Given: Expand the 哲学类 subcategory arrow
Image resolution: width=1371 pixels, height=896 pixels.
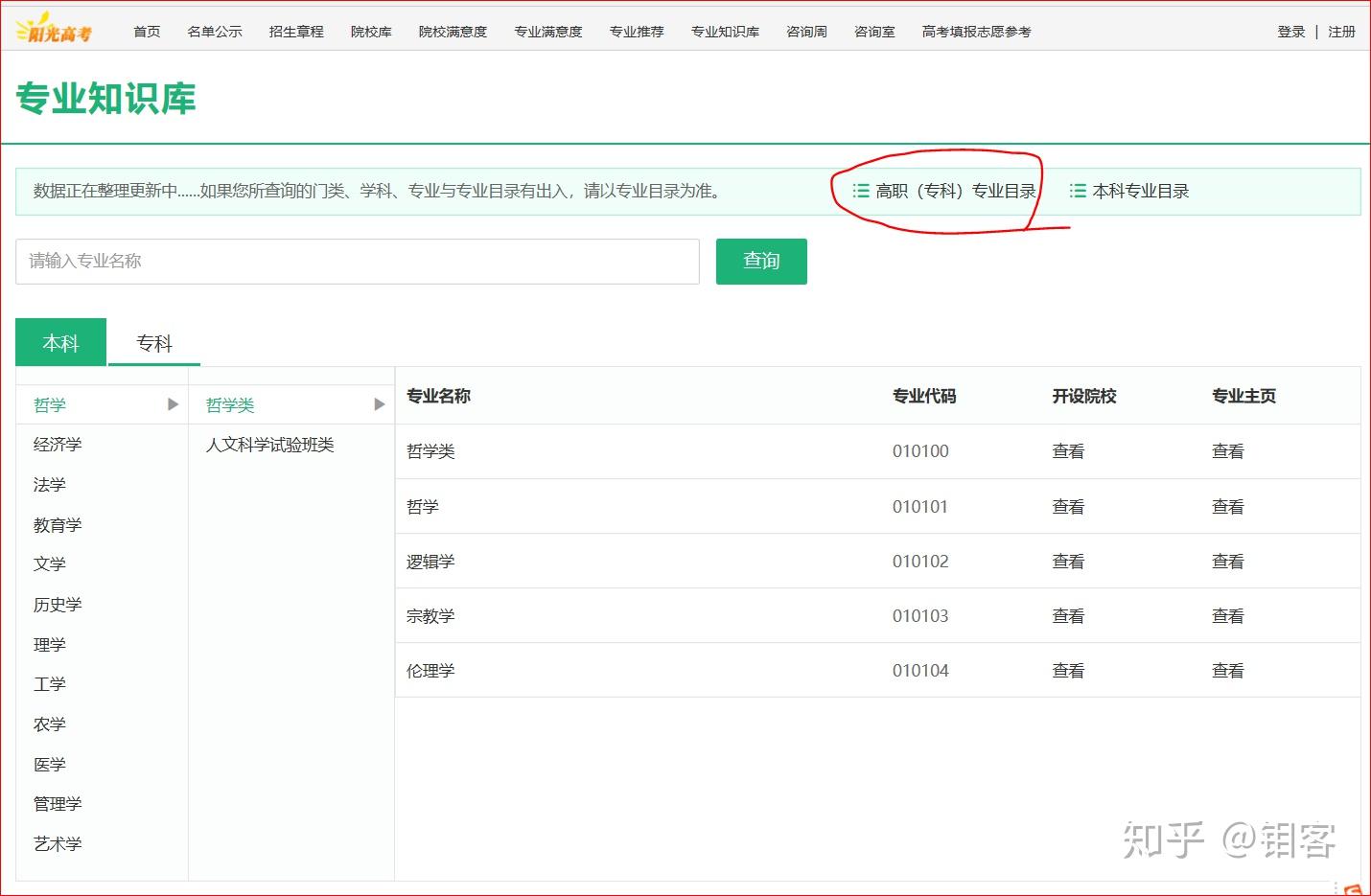Looking at the screenshot, I should tap(379, 404).
